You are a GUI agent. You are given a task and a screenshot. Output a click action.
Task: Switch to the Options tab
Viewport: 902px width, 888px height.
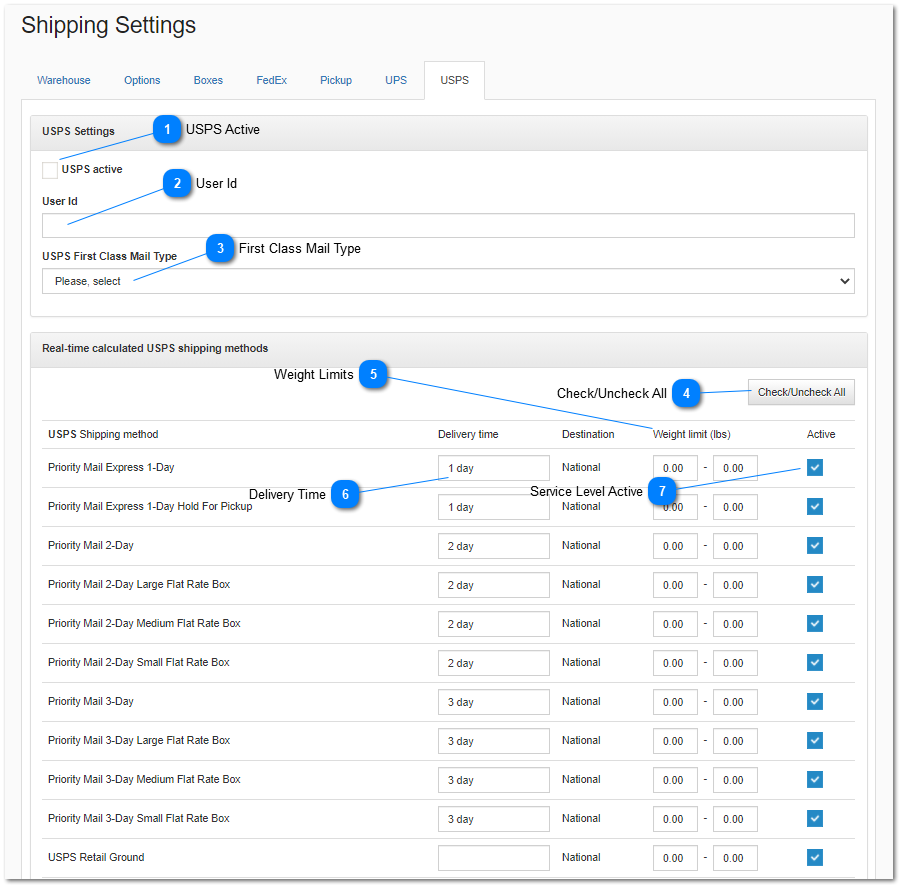(x=142, y=80)
